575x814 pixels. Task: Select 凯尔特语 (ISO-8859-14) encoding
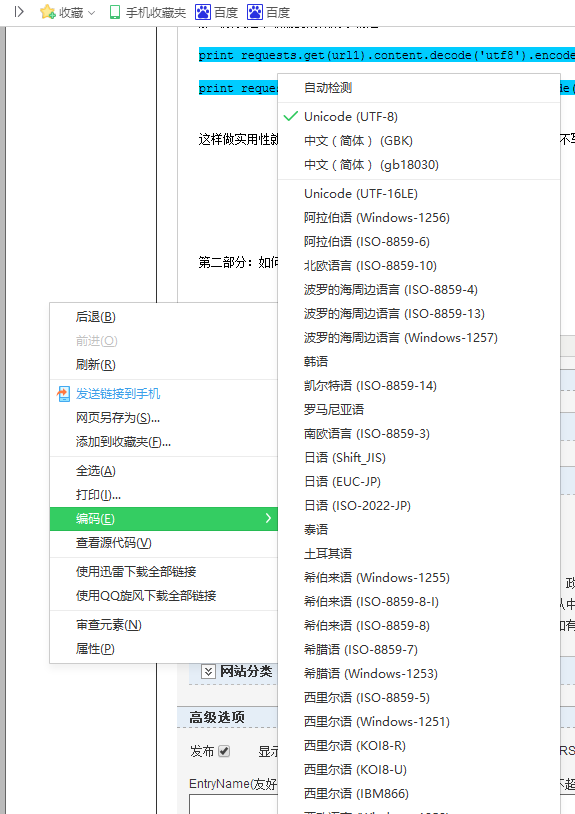coord(419,385)
